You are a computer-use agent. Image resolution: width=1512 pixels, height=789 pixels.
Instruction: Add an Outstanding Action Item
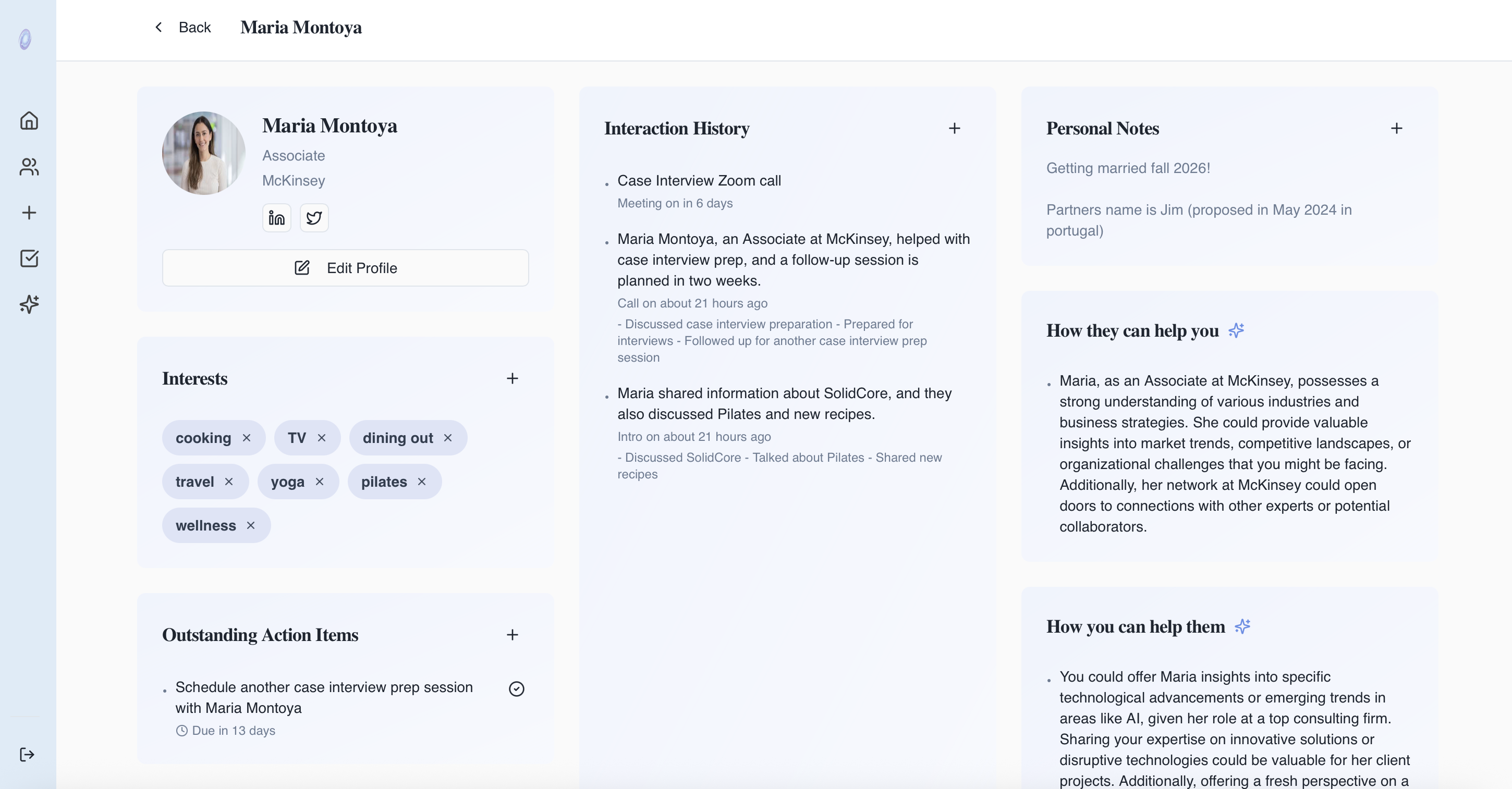tap(512, 635)
